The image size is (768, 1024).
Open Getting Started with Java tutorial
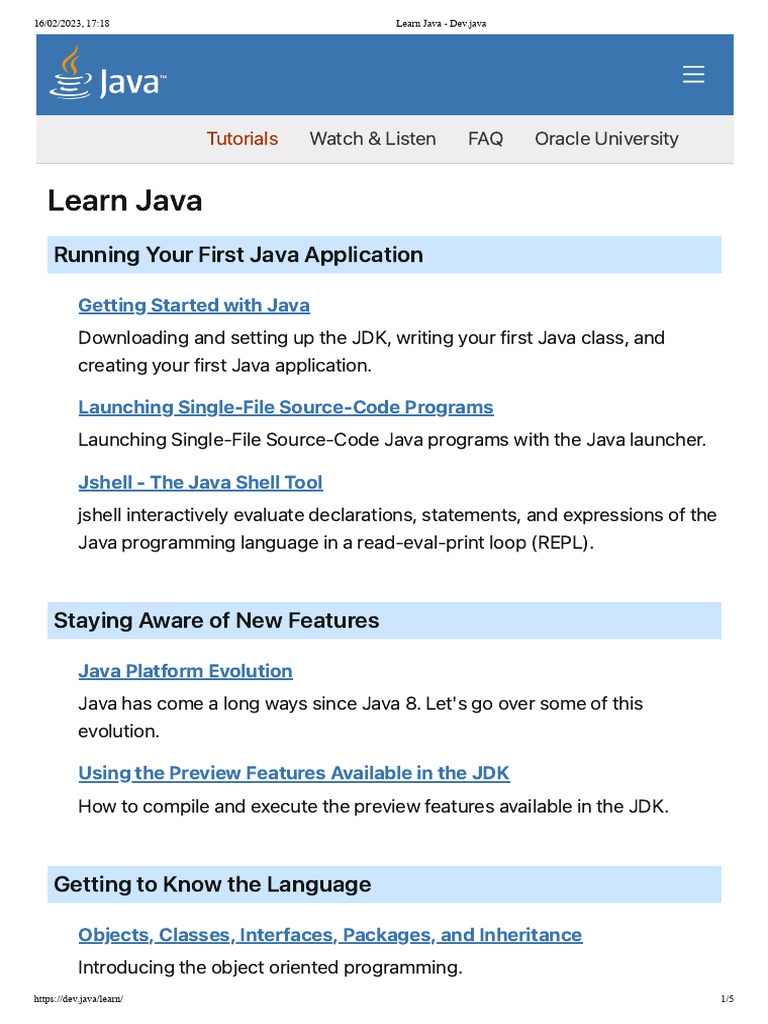(x=194, y=305)
